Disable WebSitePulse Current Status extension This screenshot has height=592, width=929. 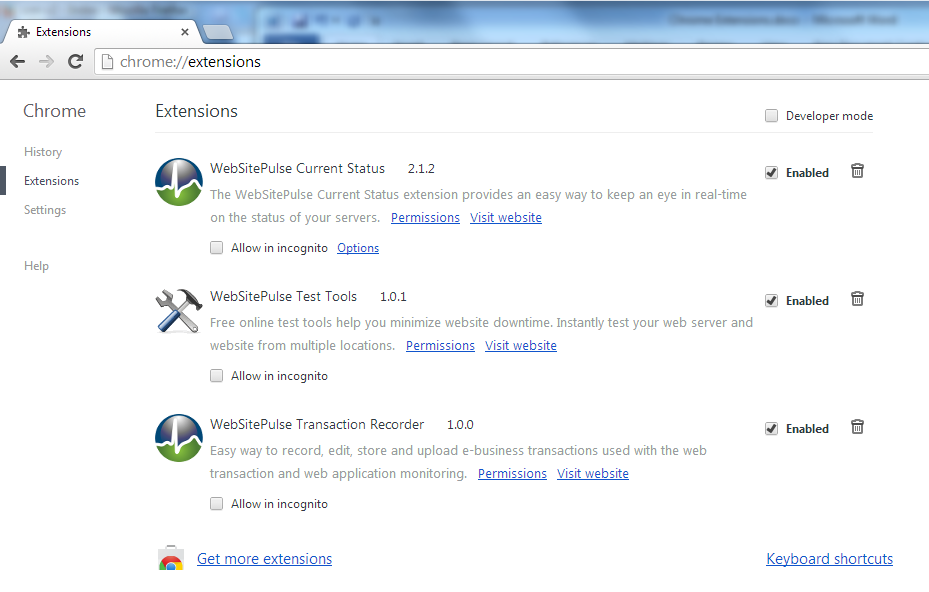pyautogui.click(x=771, y=172)
